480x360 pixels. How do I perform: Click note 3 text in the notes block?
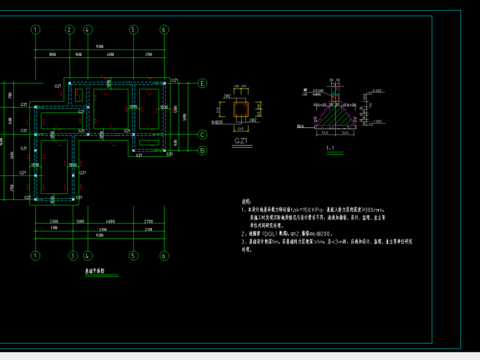click(x=327, y=245)
